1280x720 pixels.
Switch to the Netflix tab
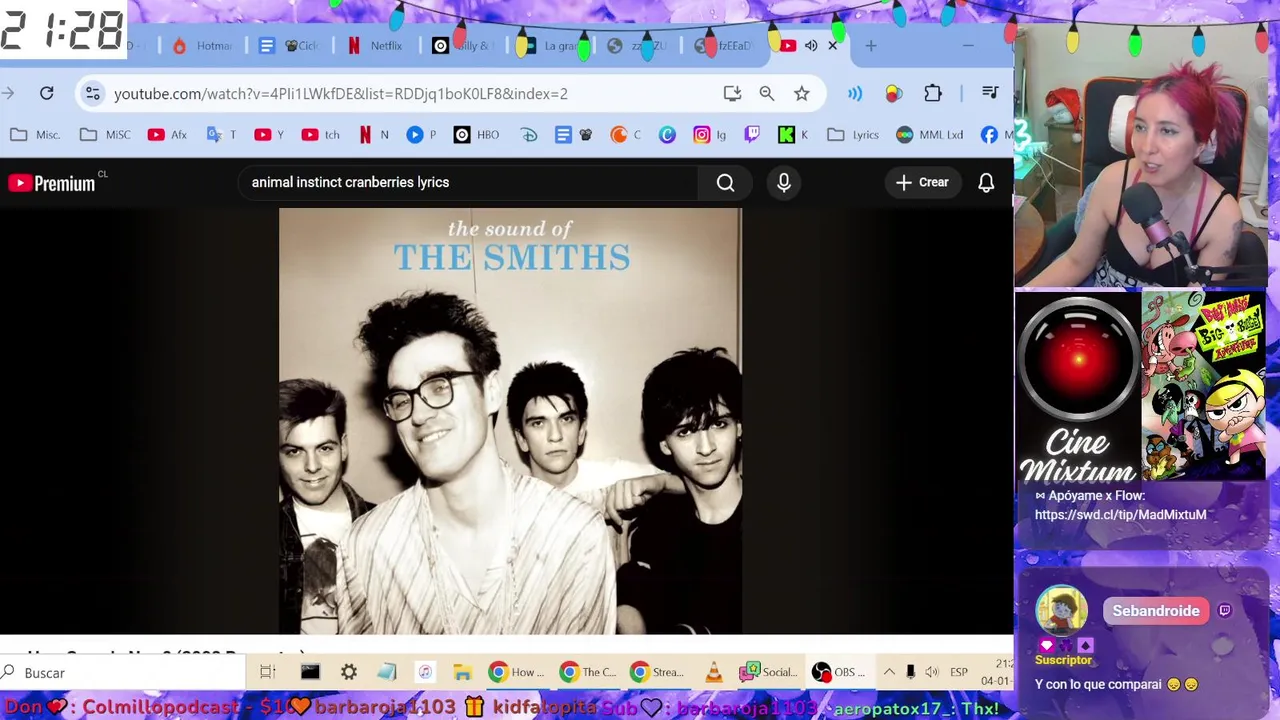[x=376, y=46]
